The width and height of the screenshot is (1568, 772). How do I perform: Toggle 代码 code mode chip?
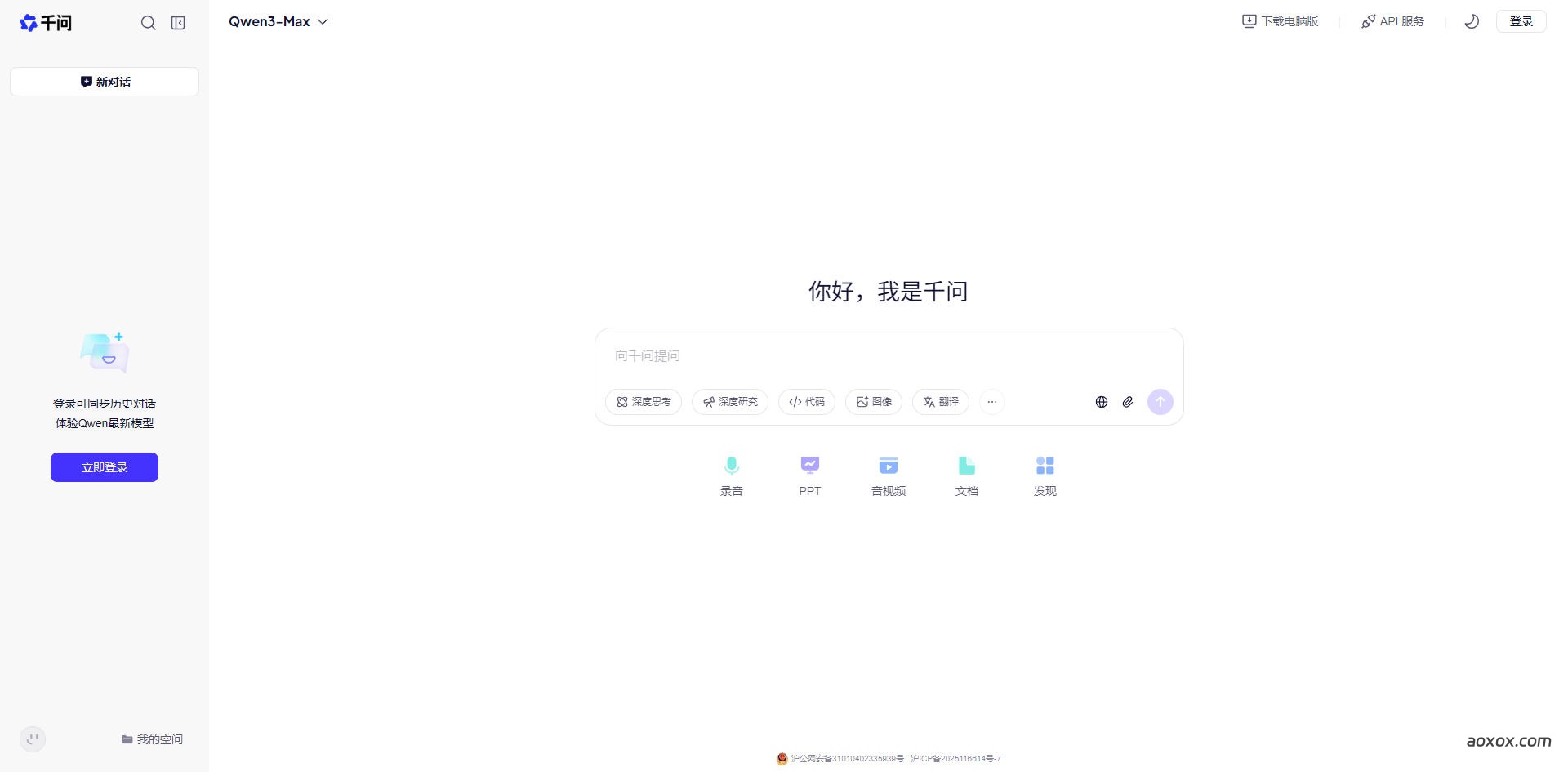coord(807,402)
